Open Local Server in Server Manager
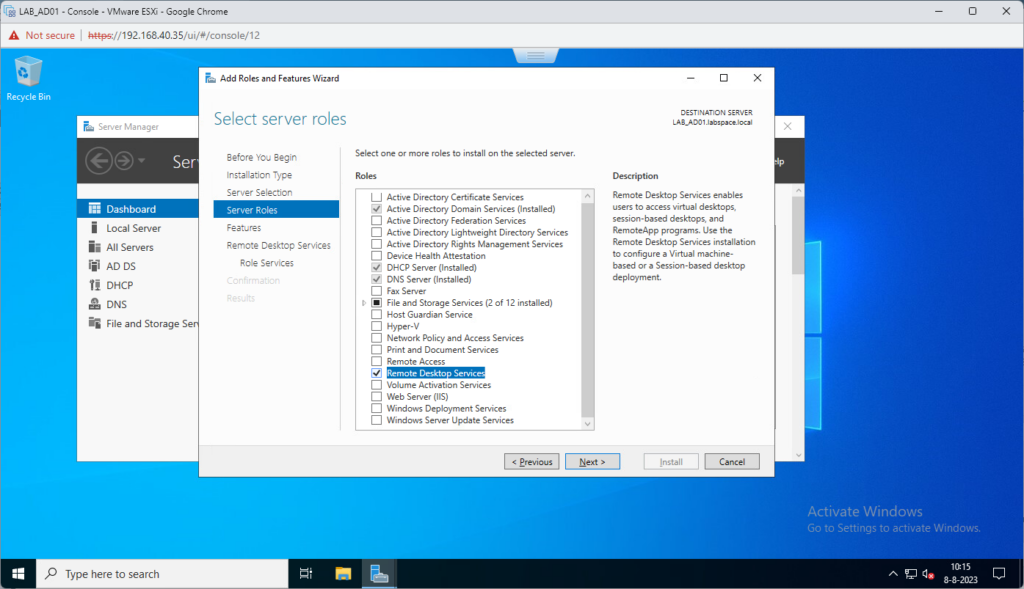The width and height of the screenshot is (1024, 589). tap(138, 228)
